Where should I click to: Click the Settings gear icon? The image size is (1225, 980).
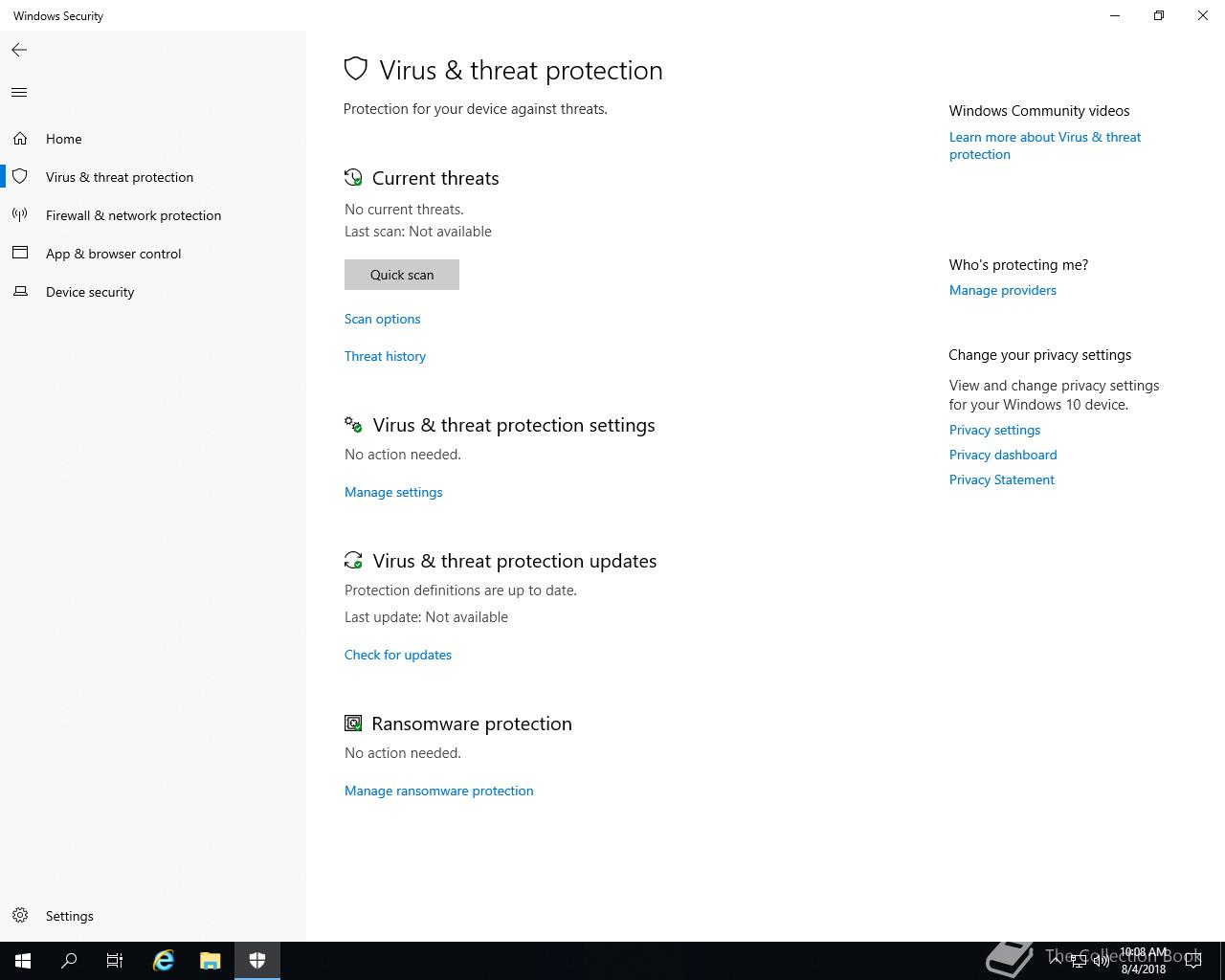(20, 916)
